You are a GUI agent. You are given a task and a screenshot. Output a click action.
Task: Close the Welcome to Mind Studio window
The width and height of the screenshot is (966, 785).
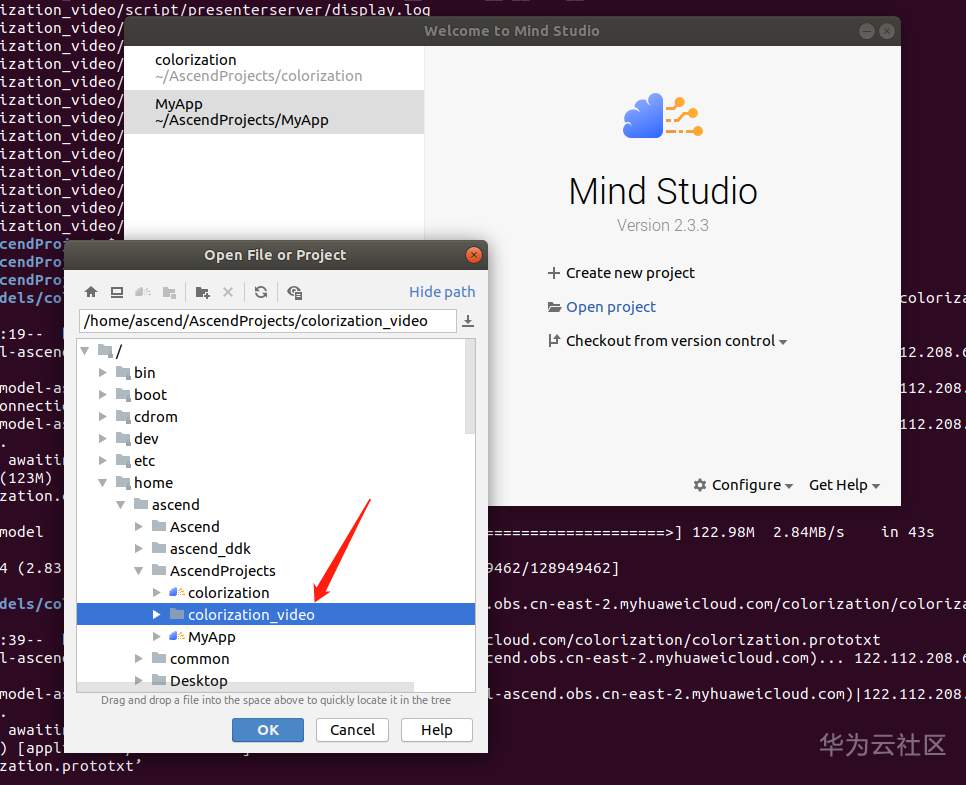(x=887, y=31)
